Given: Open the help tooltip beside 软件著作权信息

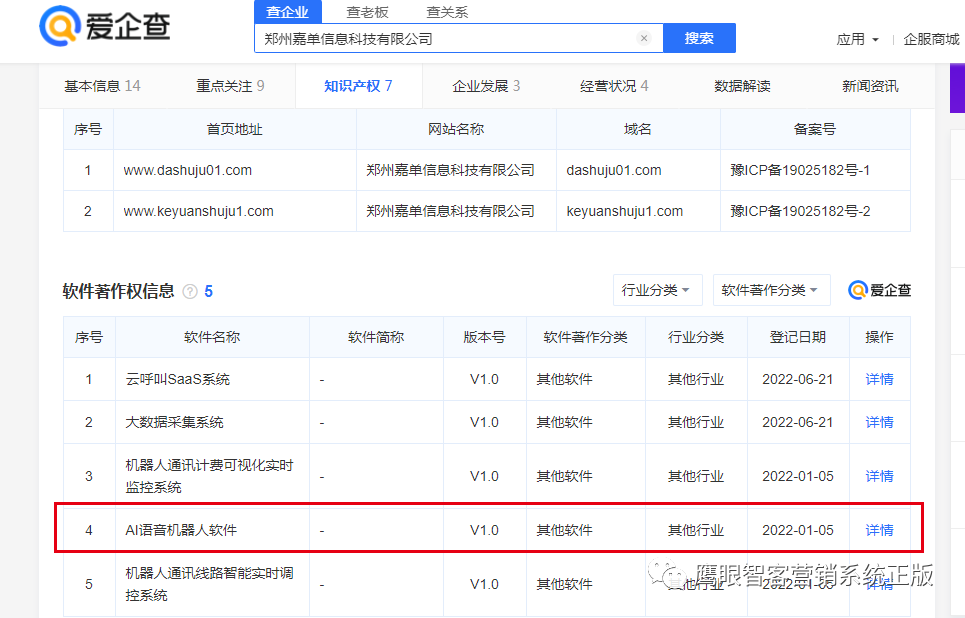Looking at the screenshot, I should point(191,290).
